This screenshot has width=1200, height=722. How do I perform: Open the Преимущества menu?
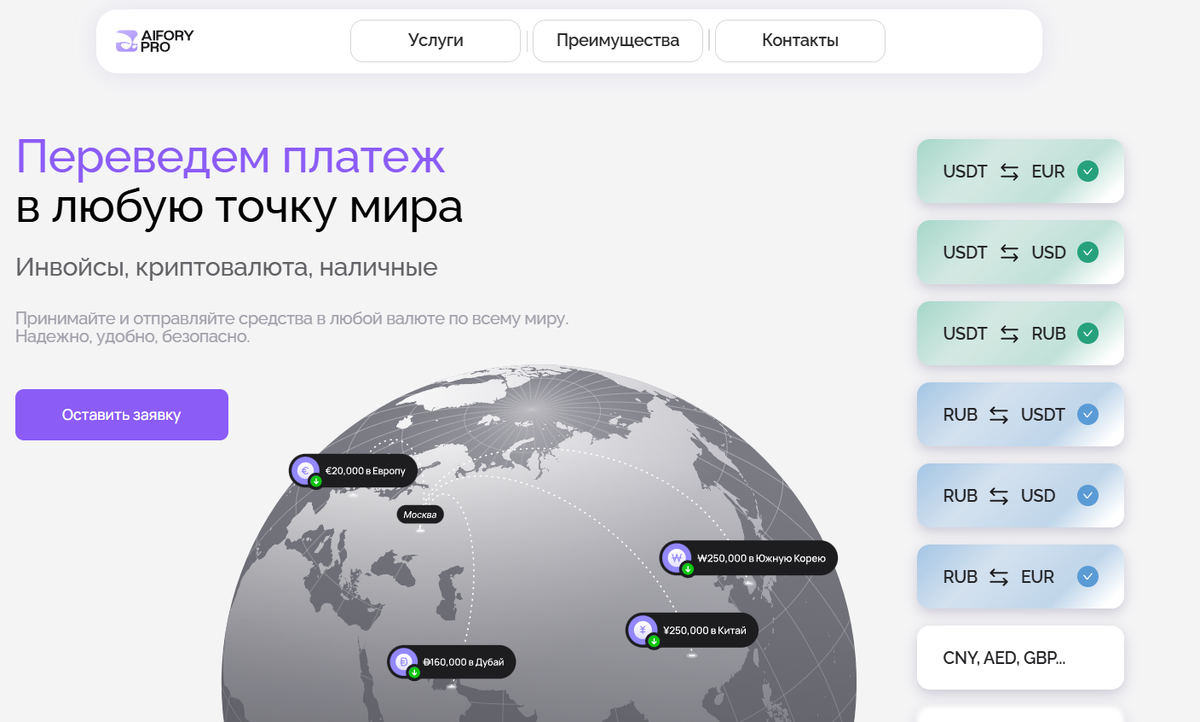(x=617, y=40)
